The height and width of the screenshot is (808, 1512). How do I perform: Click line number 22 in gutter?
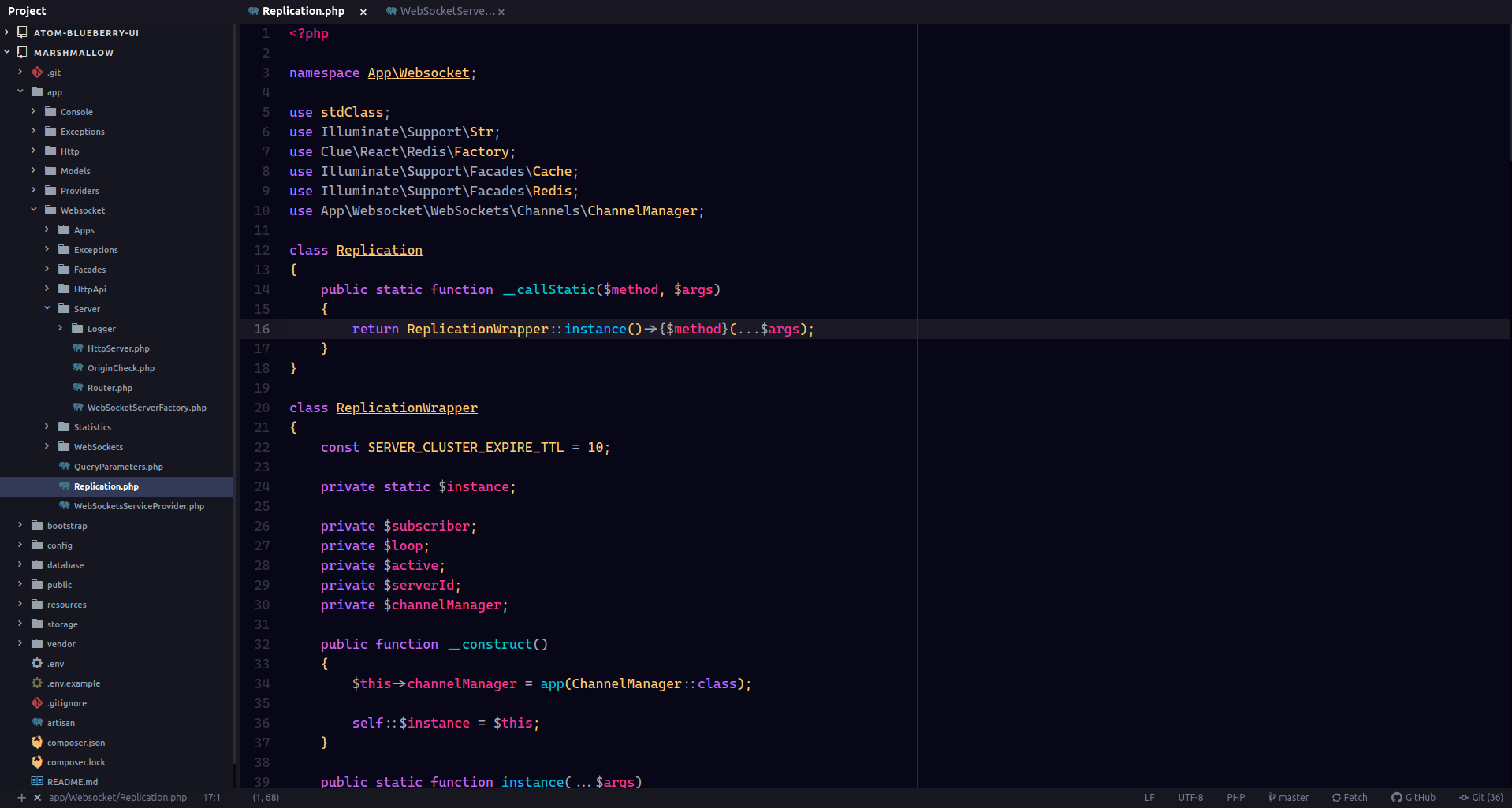[262, 447]
